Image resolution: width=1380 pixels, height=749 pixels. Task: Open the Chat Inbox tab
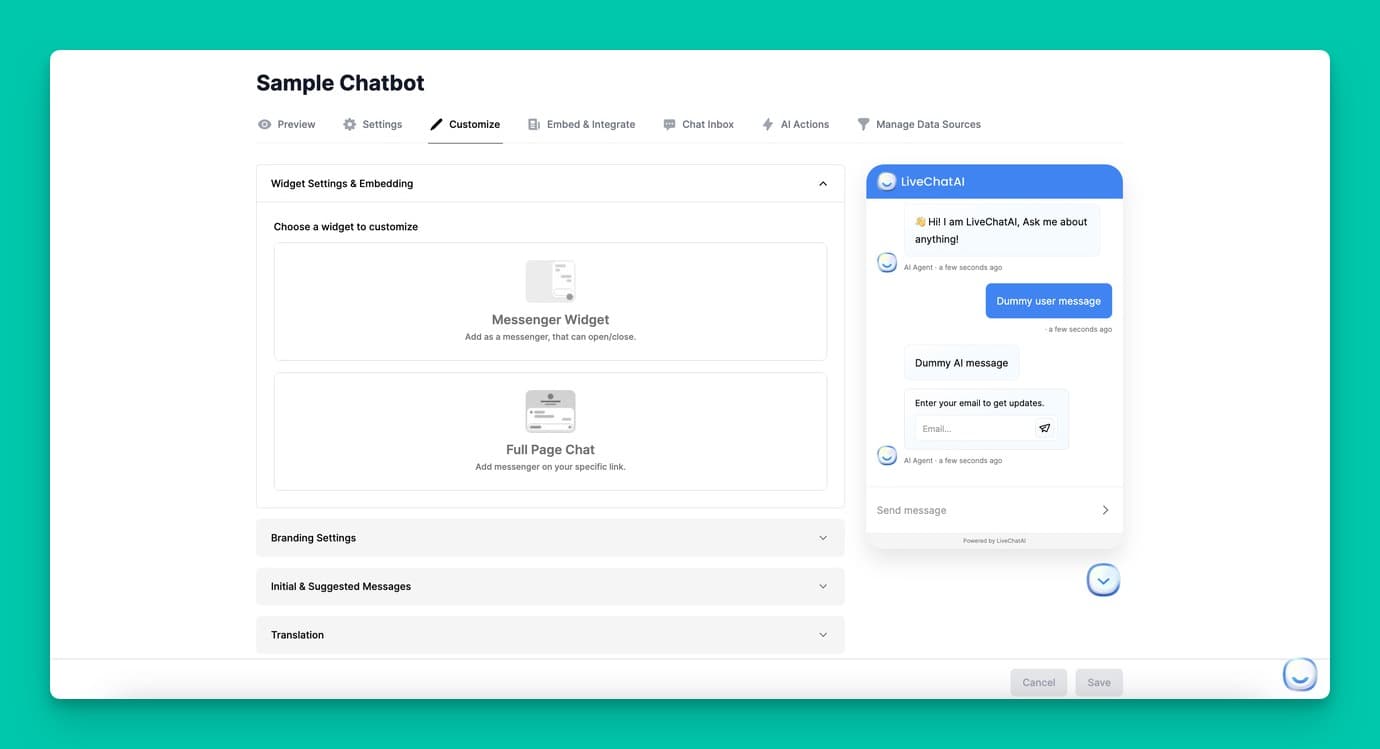click(698, 124)
